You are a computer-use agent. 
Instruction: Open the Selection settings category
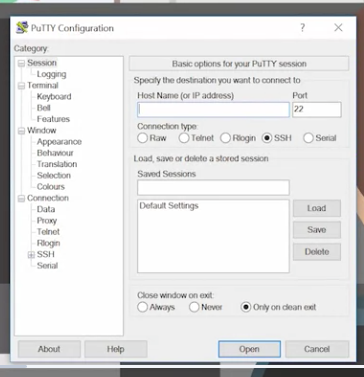[x=54, y=175]
